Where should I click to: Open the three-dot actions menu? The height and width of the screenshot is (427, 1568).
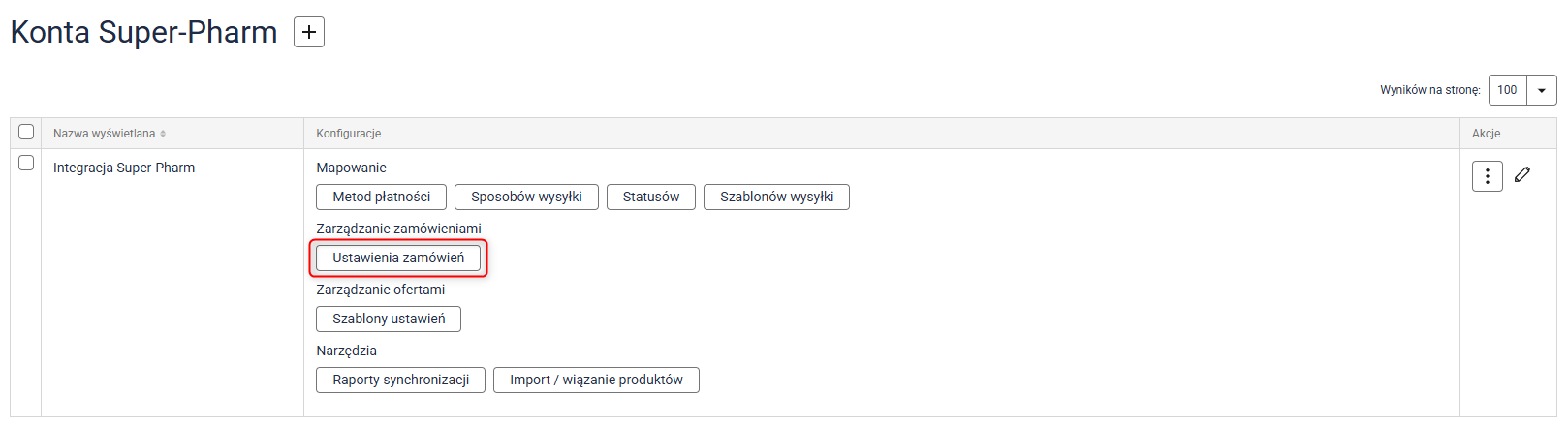pyautogui.click(x=1487, y=176)
